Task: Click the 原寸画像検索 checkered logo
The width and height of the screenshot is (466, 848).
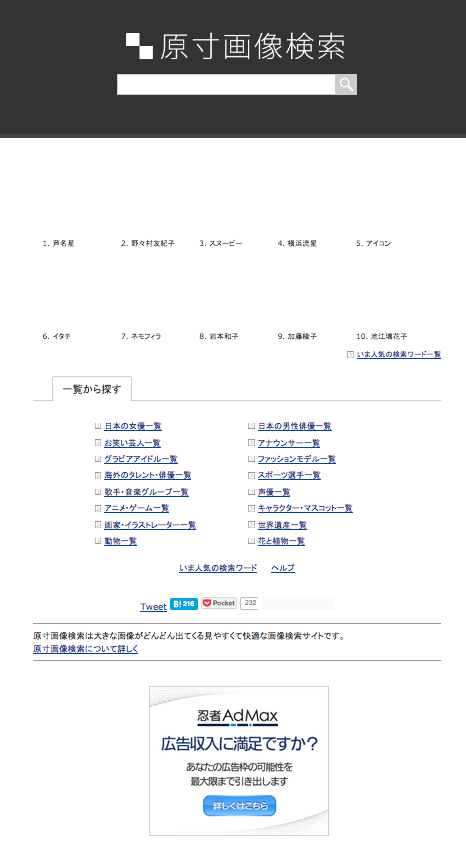Action: coord(236,47)
